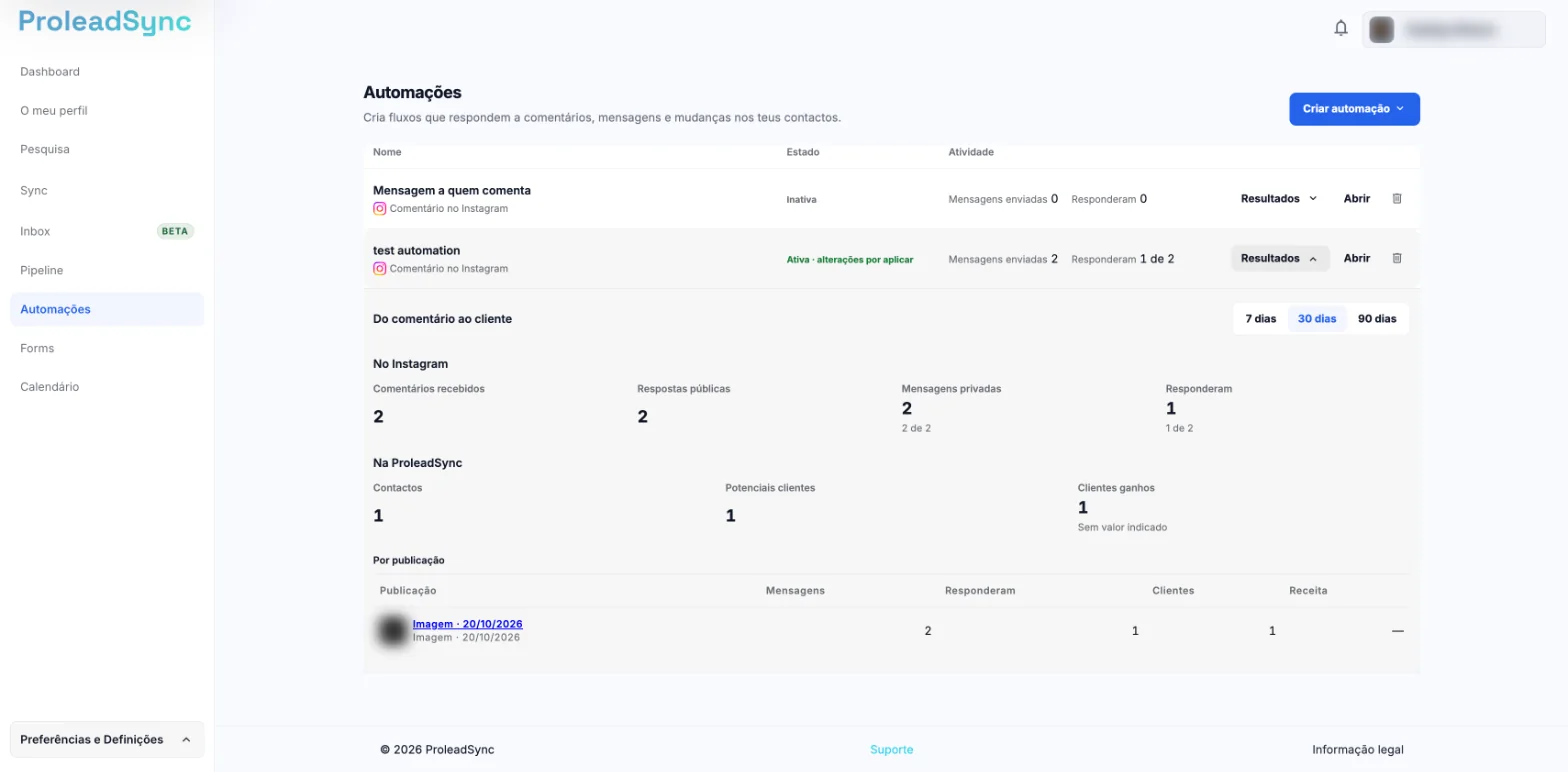This screenshot has height=772, width=1568.
Task: Click the "Comentários recebidos" metric
Action: coord(428,389)
